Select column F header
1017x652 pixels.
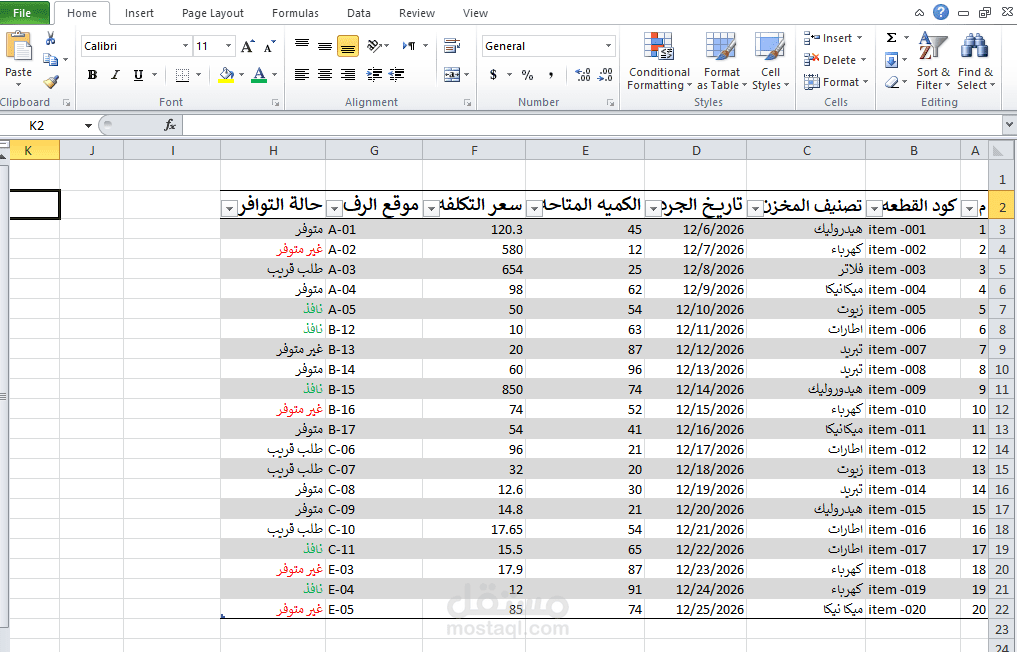coord(474,151)
